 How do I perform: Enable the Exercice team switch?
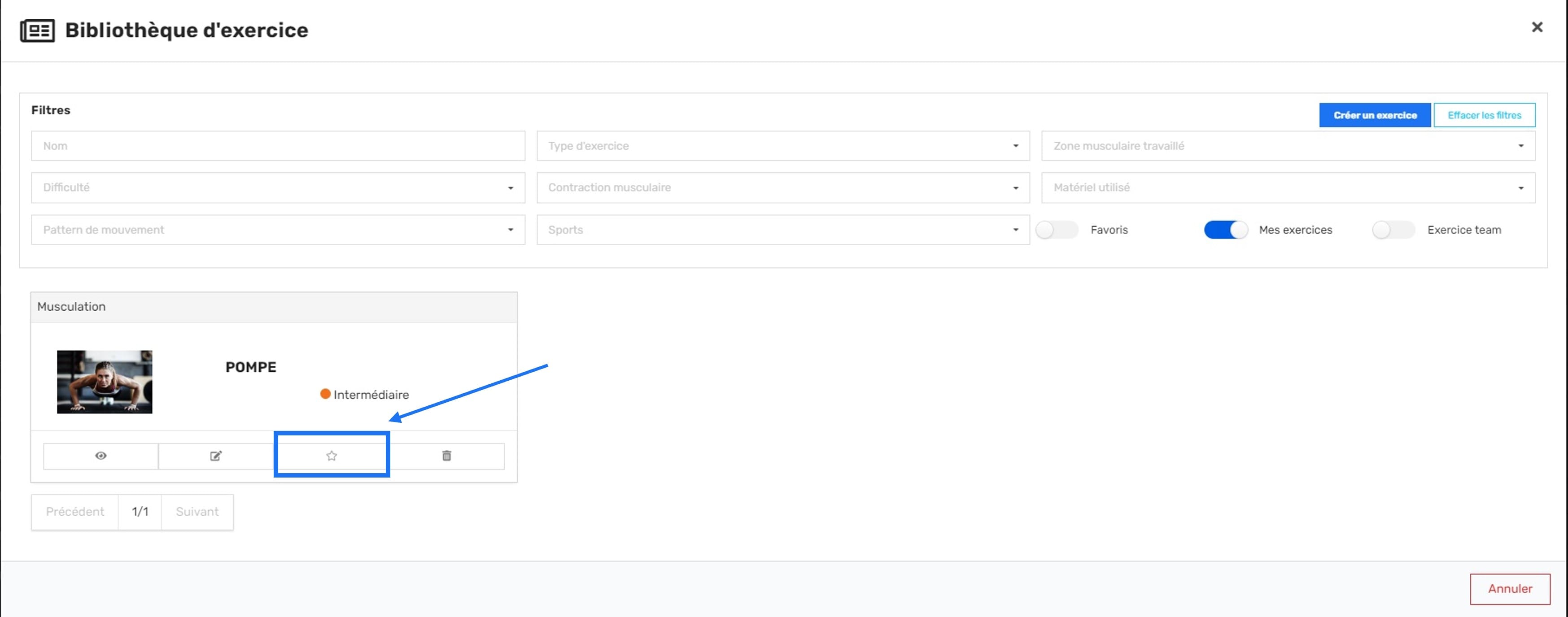pyautogui.click(x=1393, y=230)
